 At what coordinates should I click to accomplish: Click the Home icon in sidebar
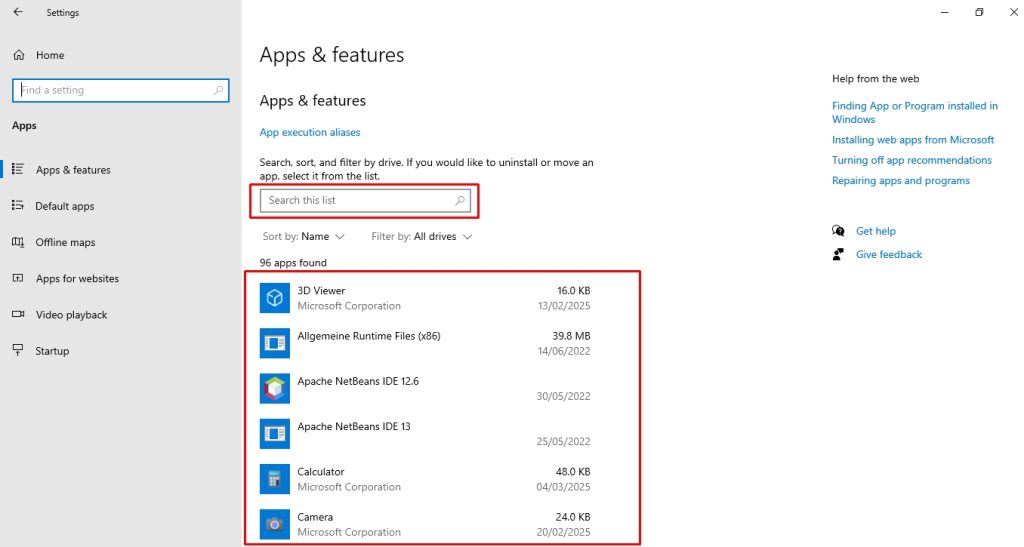[x=19, y=55]
